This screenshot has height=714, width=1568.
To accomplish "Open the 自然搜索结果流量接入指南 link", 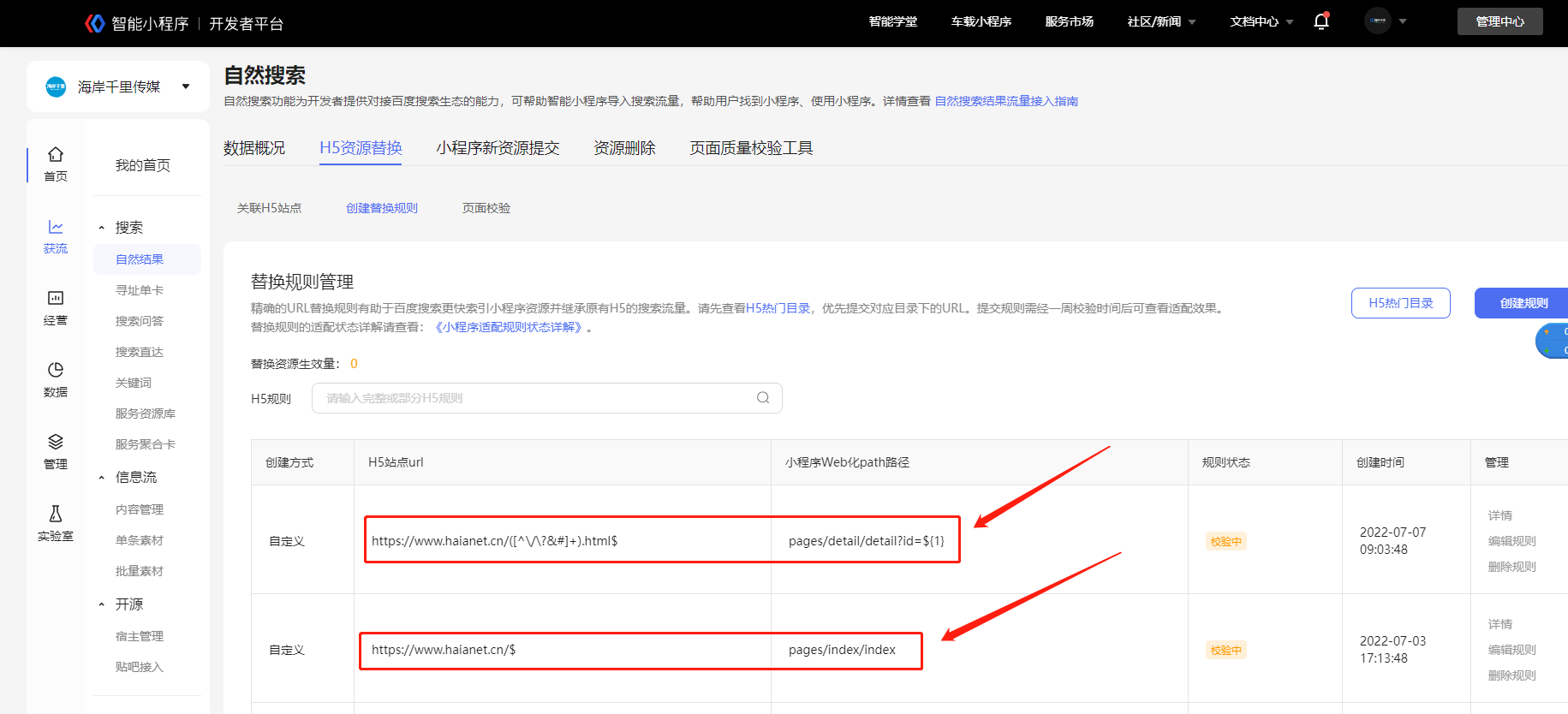I will coord(1006,101).
